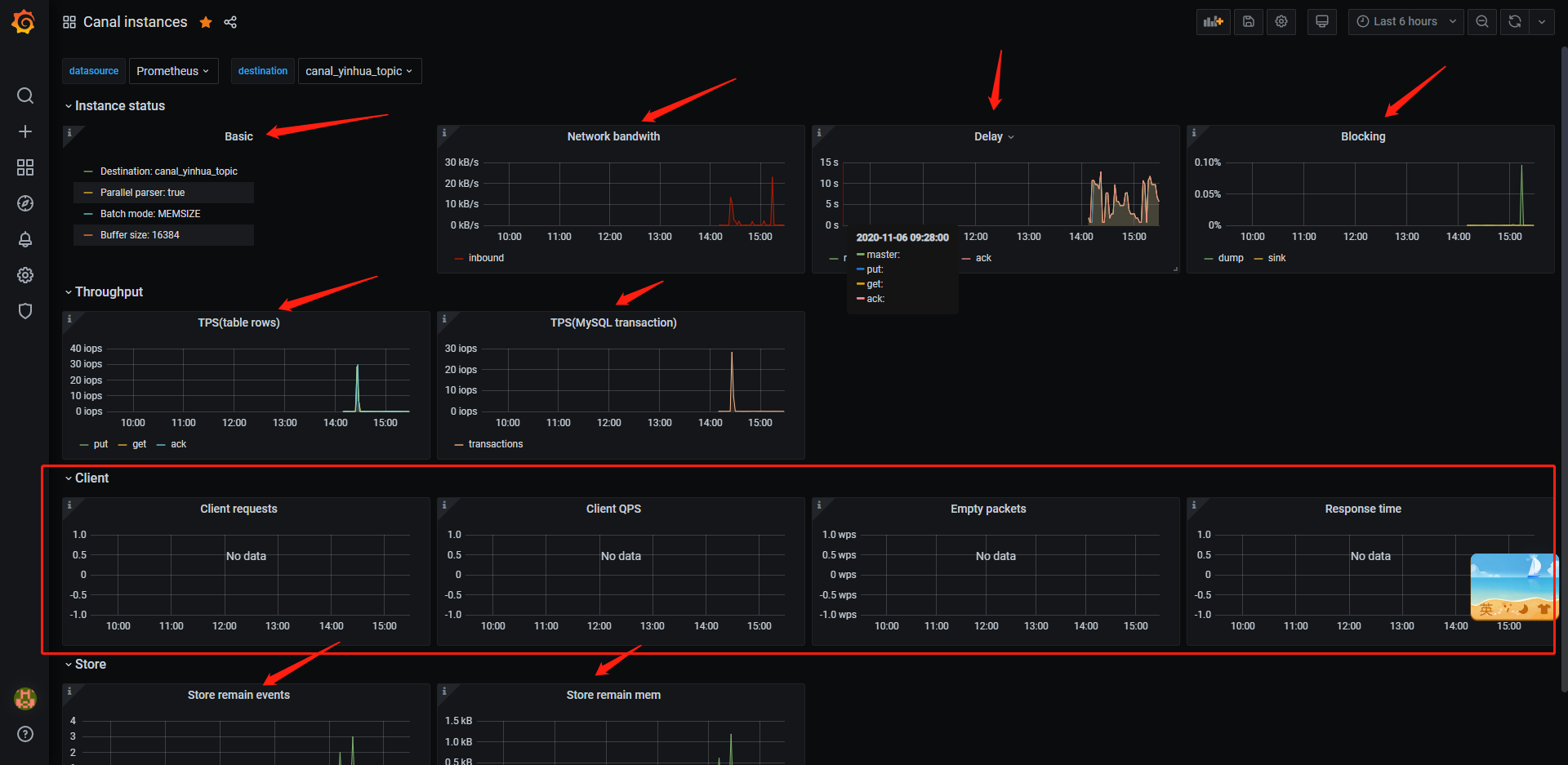This screenshot has width=1568, height=765.
Task: Toggle the transactions legend series
Action: tap(495, 444)
